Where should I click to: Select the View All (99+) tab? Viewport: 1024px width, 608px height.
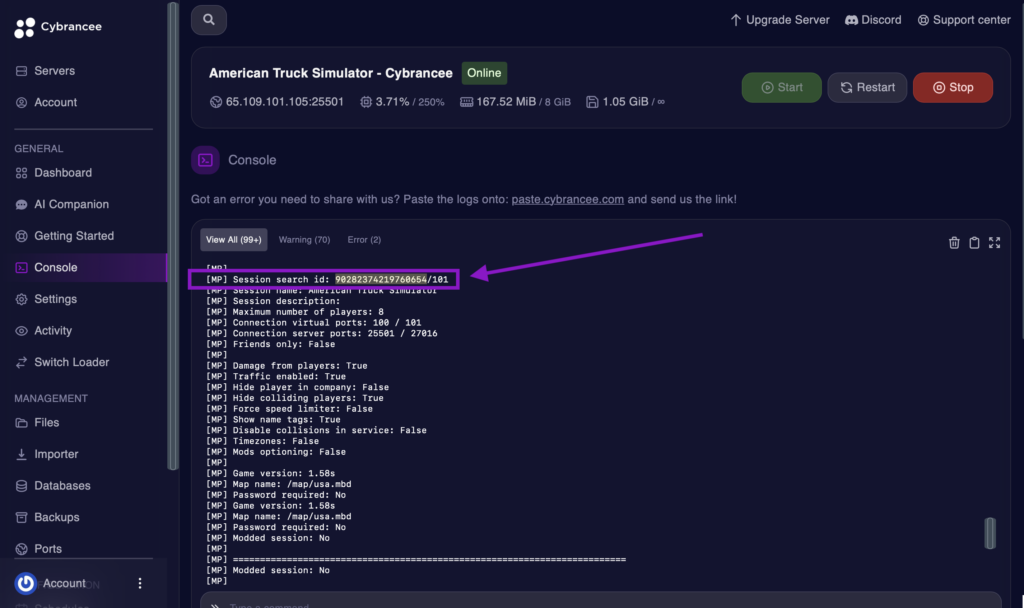[233, 240]
